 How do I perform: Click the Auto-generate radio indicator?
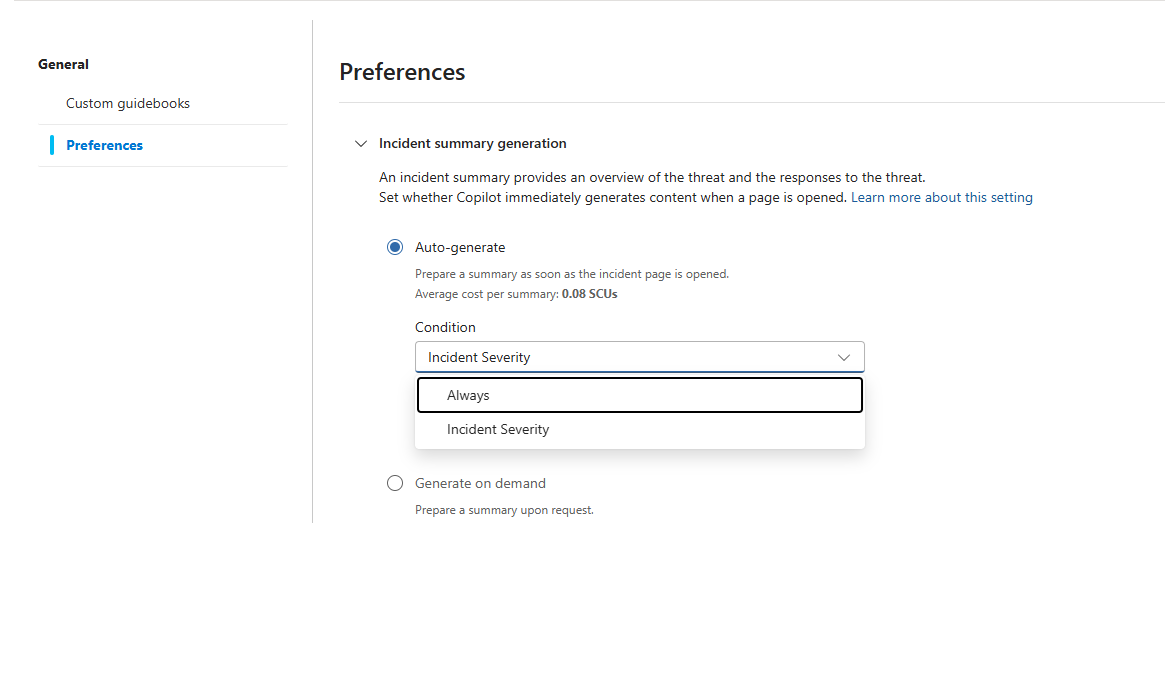395,246
